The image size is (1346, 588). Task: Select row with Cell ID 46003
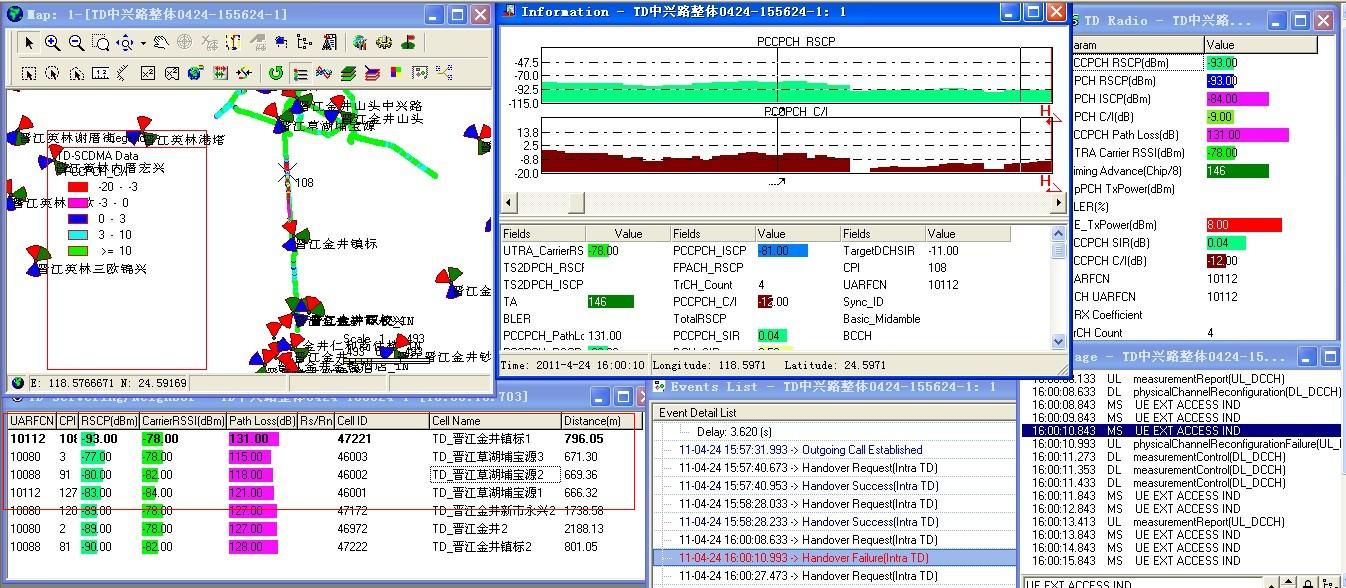(320, 456)
